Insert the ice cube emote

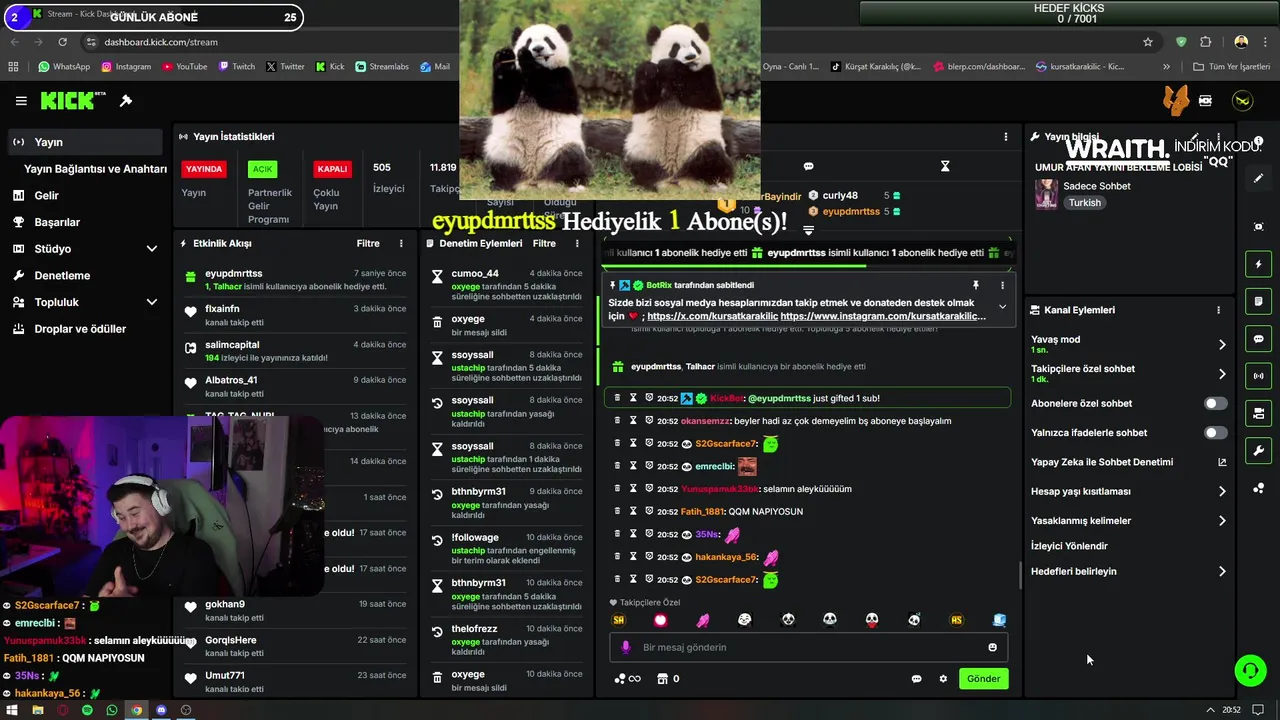[999, 620]
